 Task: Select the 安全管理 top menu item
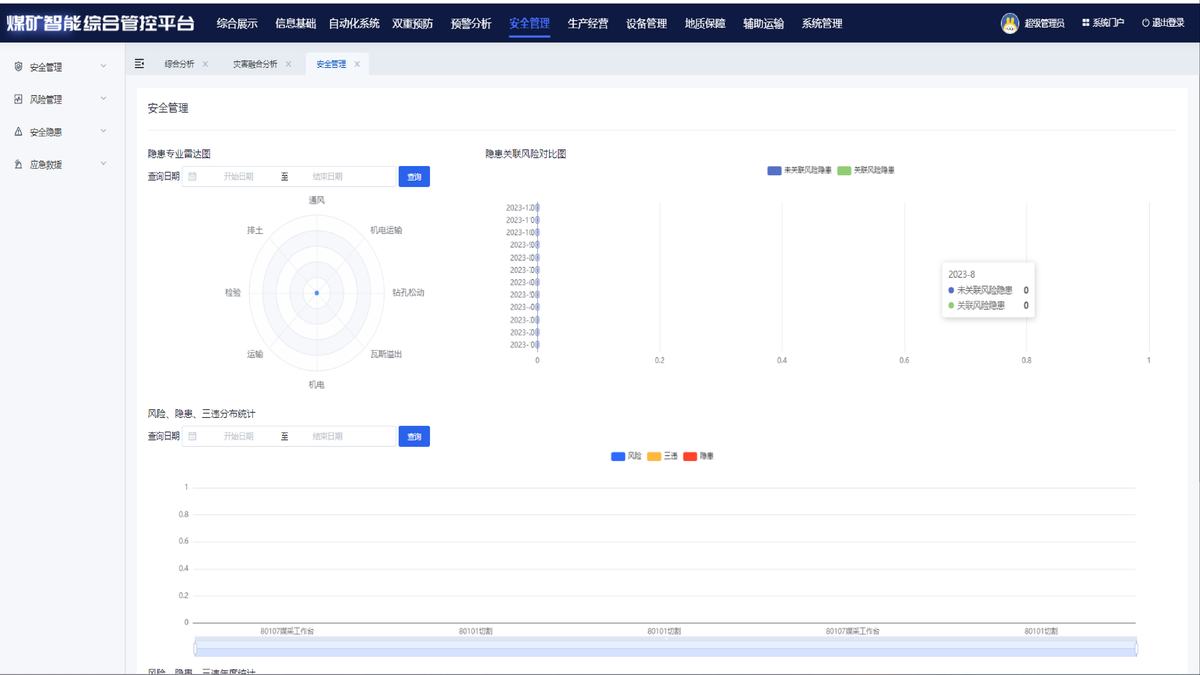(529, 23)
